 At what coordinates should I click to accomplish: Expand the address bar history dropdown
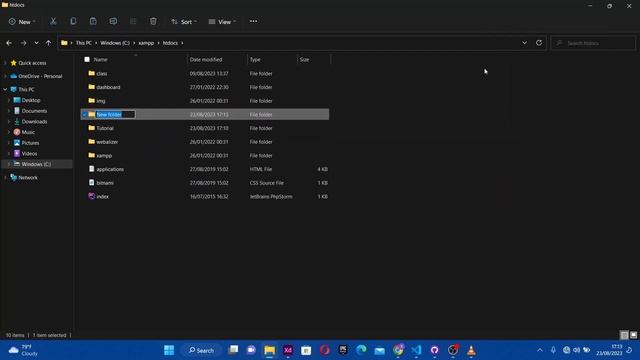coord(524,43)
